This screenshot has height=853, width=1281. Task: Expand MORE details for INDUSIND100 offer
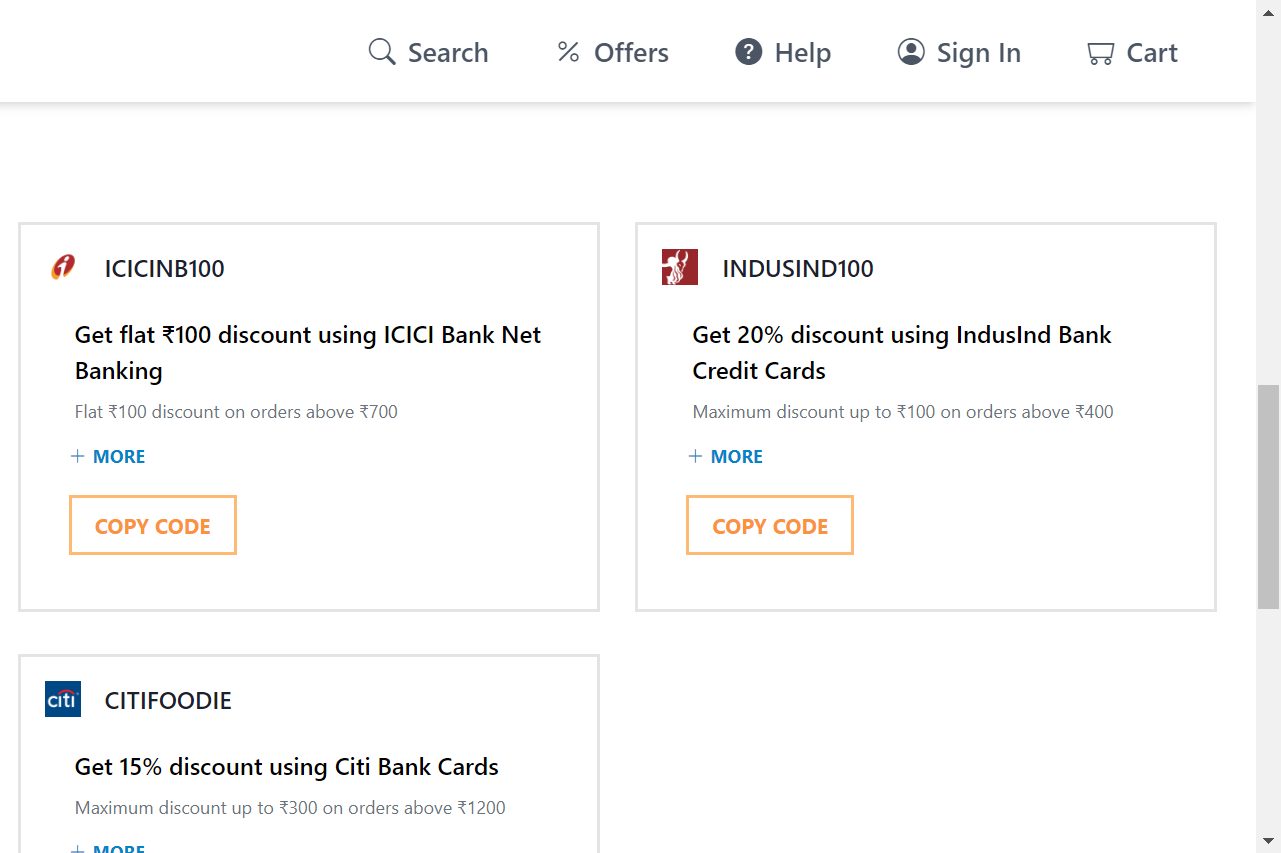[x=726, y=456]
